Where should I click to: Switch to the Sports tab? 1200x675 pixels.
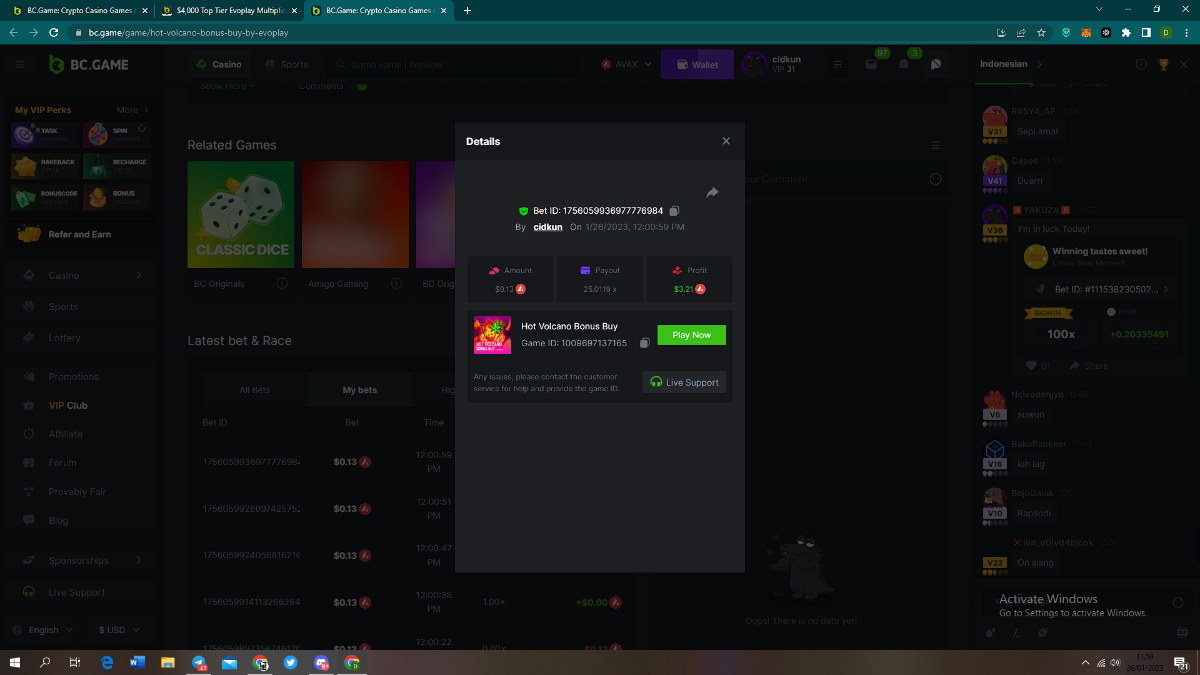tap(287, 64)
